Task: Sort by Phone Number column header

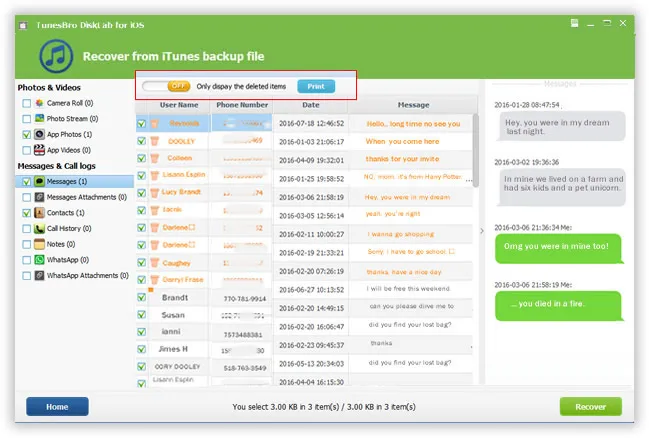Action: (242, 105)
